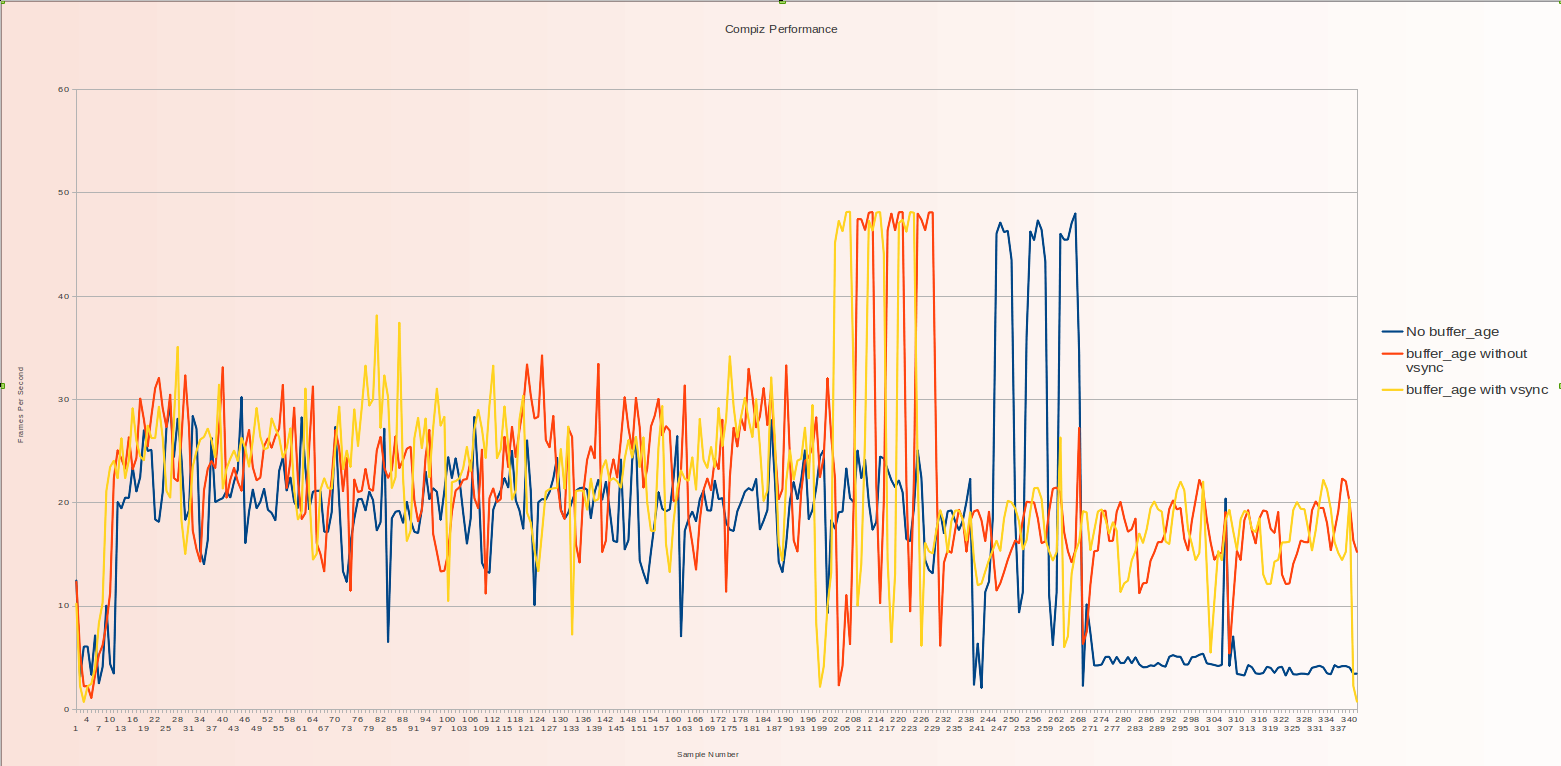Image resolution: width=1561 pixels, height=766 pixels.
Task: Click the x-axis label 151
Action: click(638, 728)
